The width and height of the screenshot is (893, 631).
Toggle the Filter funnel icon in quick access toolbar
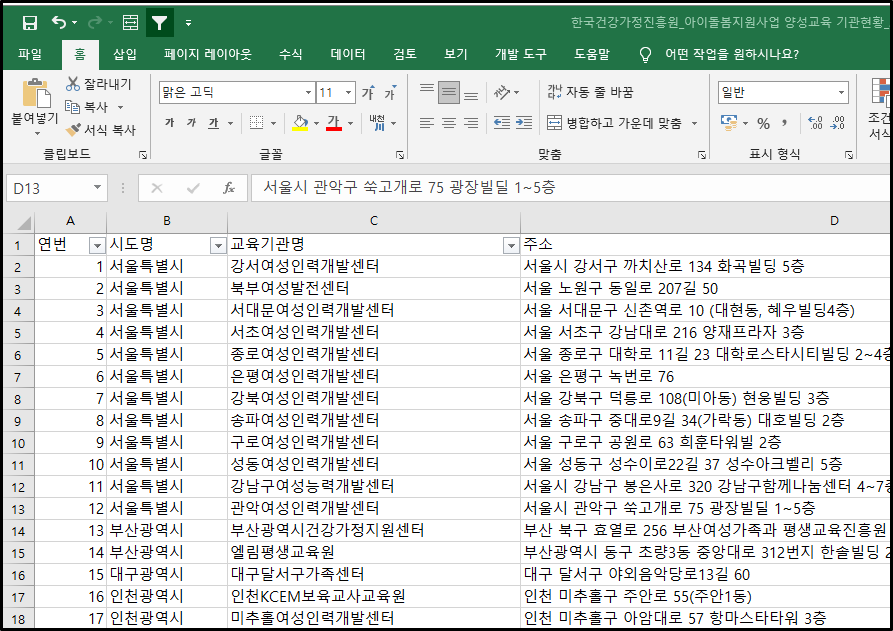[159, 23]
